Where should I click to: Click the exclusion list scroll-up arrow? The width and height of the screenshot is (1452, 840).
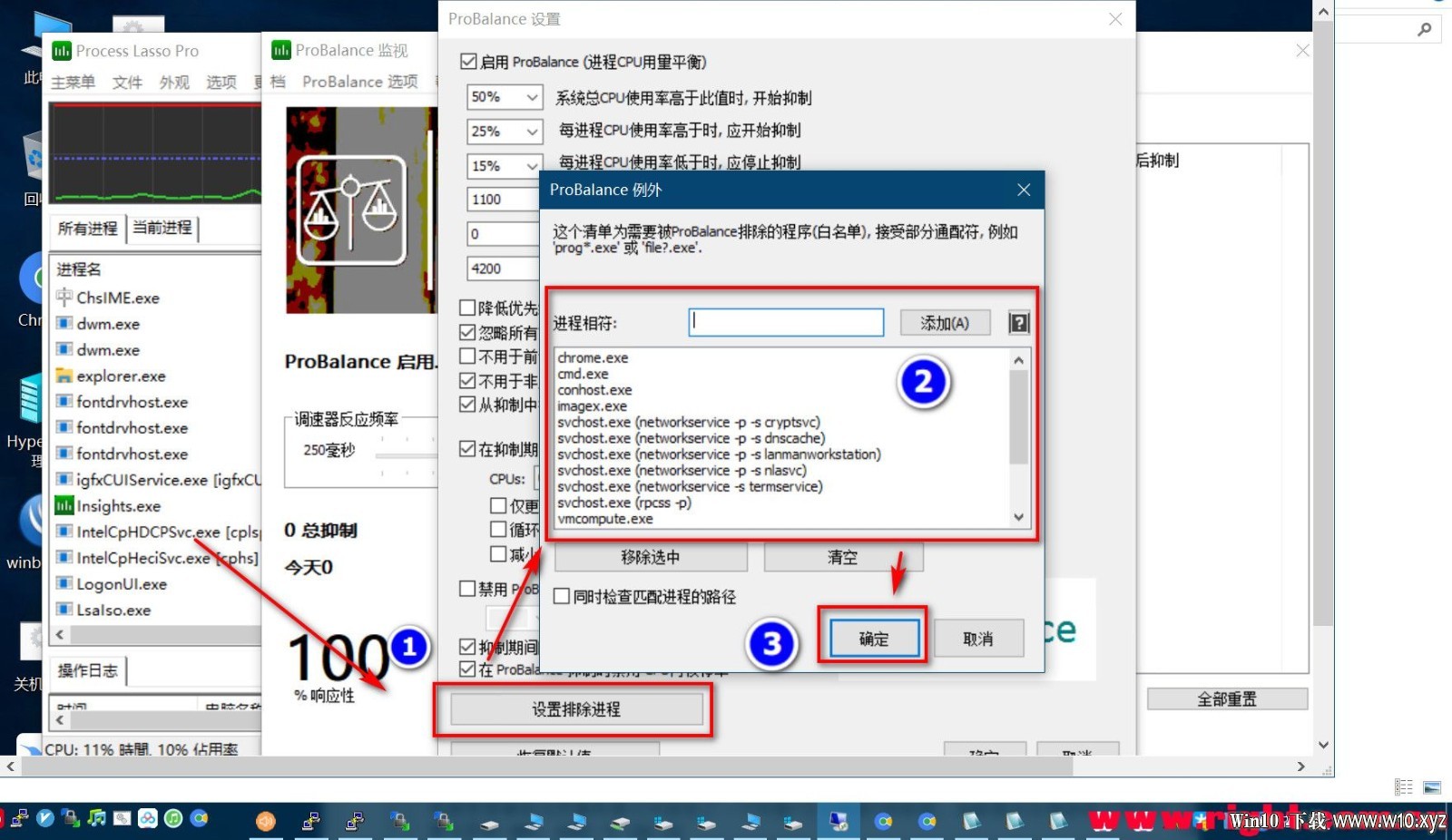pyautogui.click(x=1019, y=360)
